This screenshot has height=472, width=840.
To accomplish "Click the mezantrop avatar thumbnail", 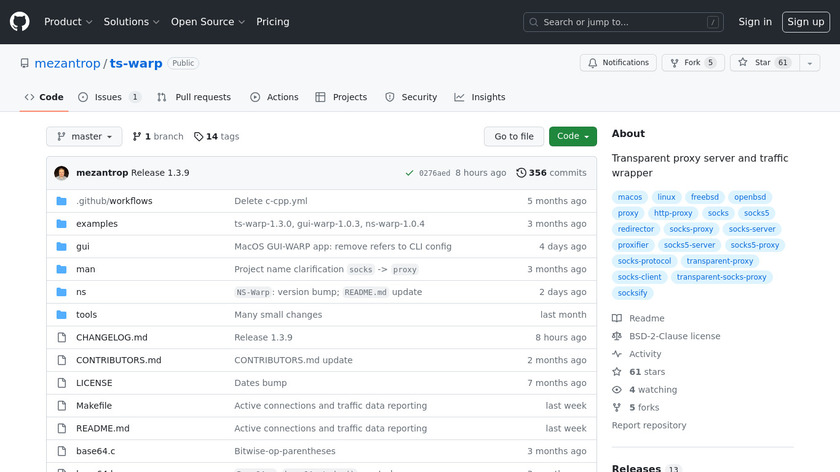I will point(62,173).
